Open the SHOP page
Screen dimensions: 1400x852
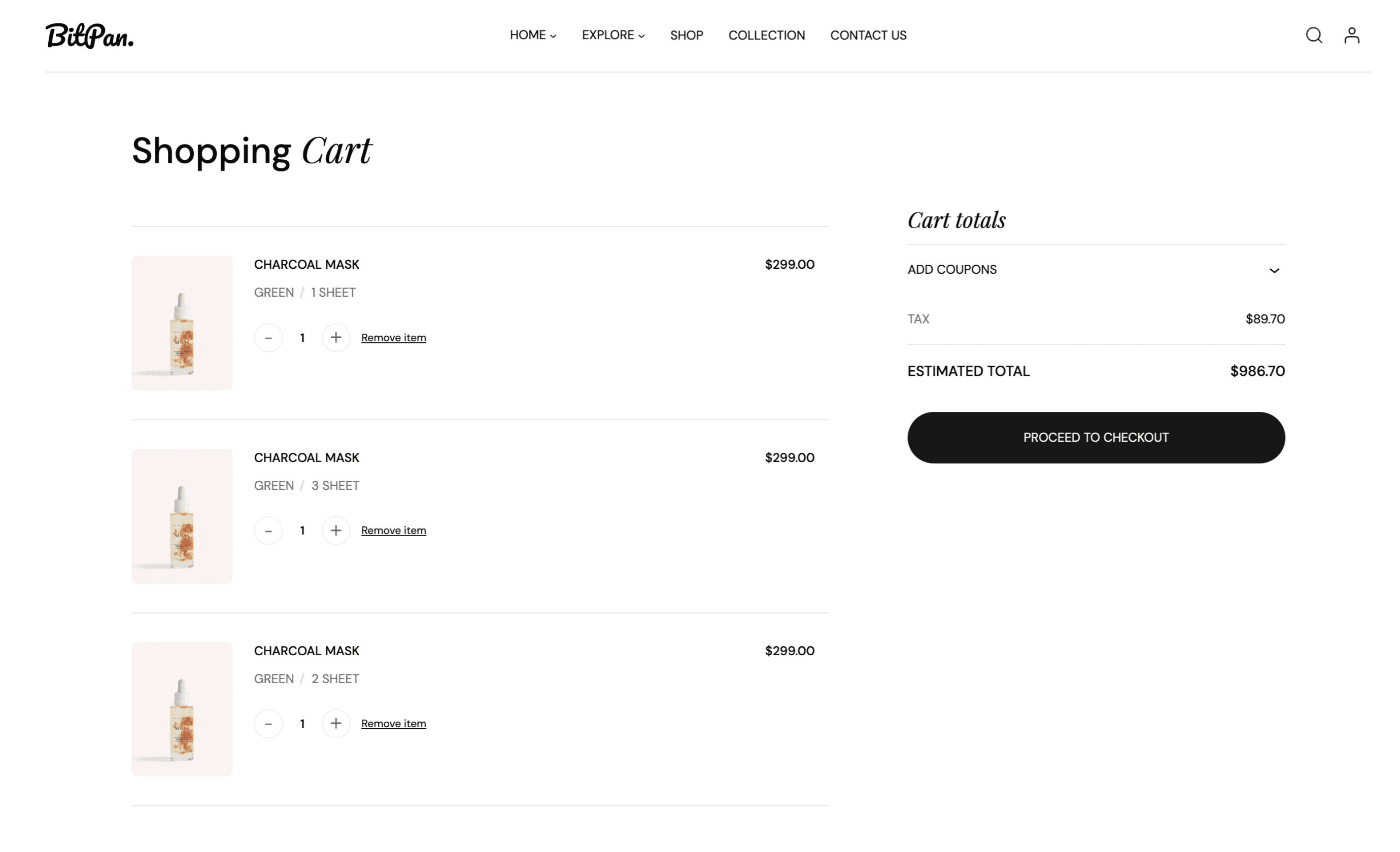tap(687, 35)
